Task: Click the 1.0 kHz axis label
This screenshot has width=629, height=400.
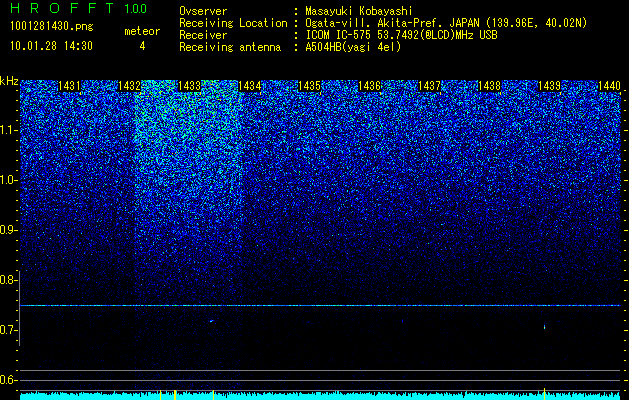Action: pos(8,181)
